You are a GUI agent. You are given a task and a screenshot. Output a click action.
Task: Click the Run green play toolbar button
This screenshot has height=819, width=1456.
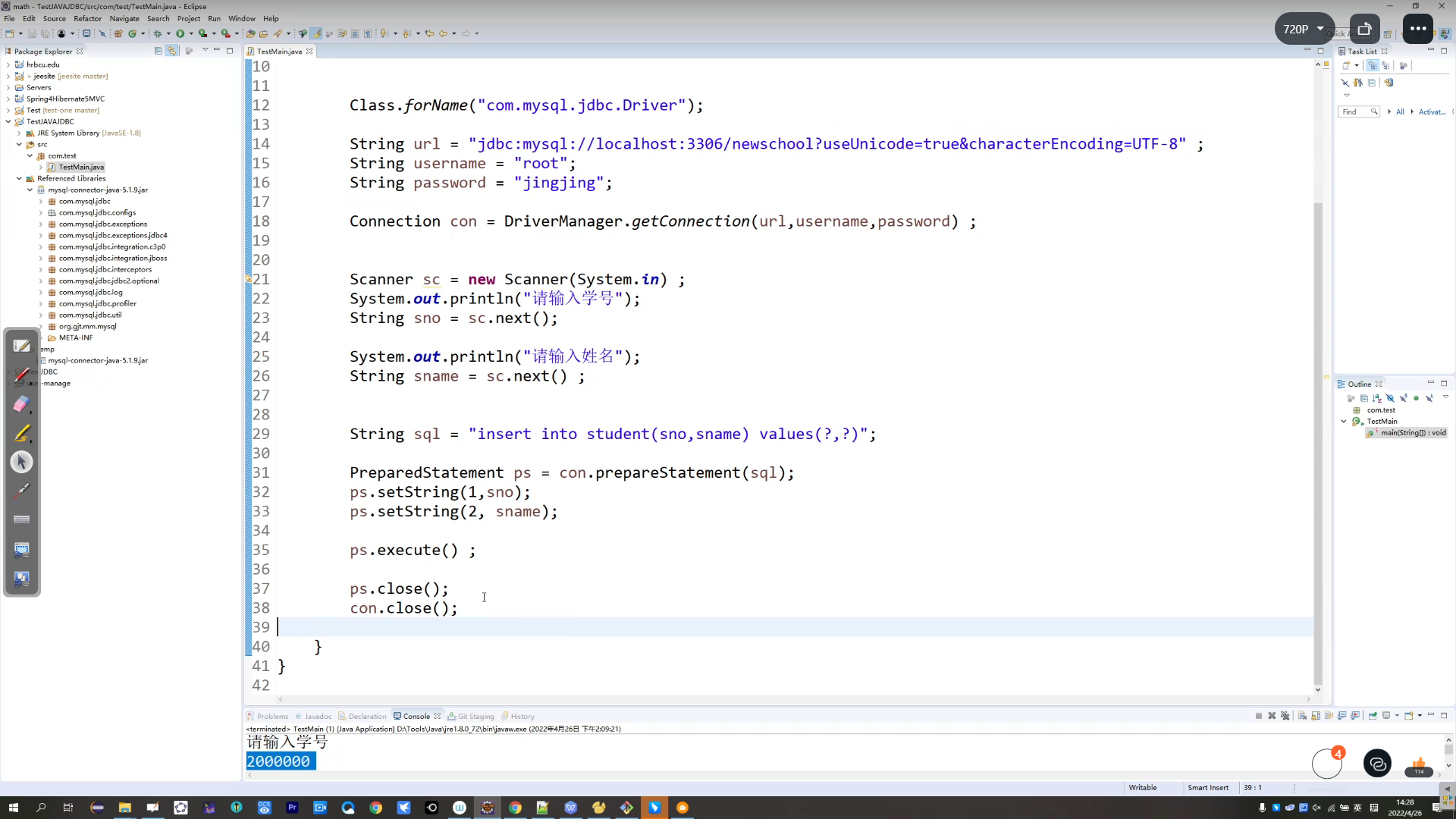[180, 33]
